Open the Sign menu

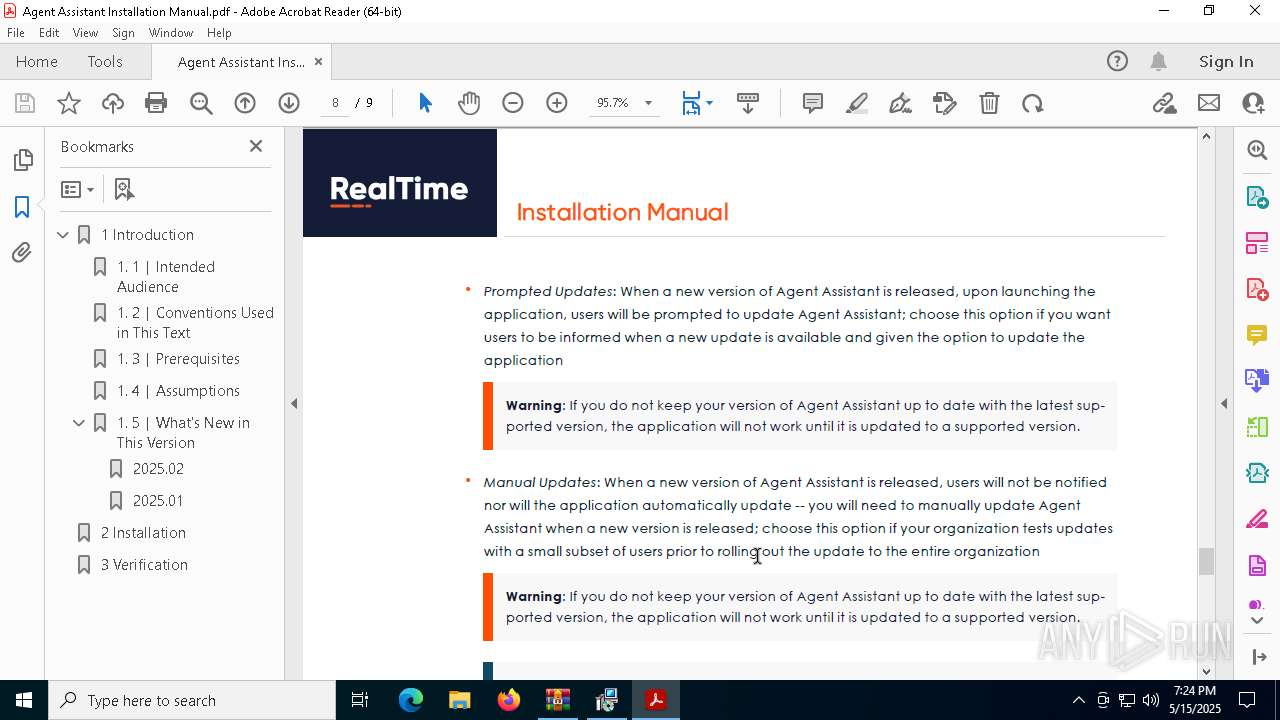(x=123, y=33)
